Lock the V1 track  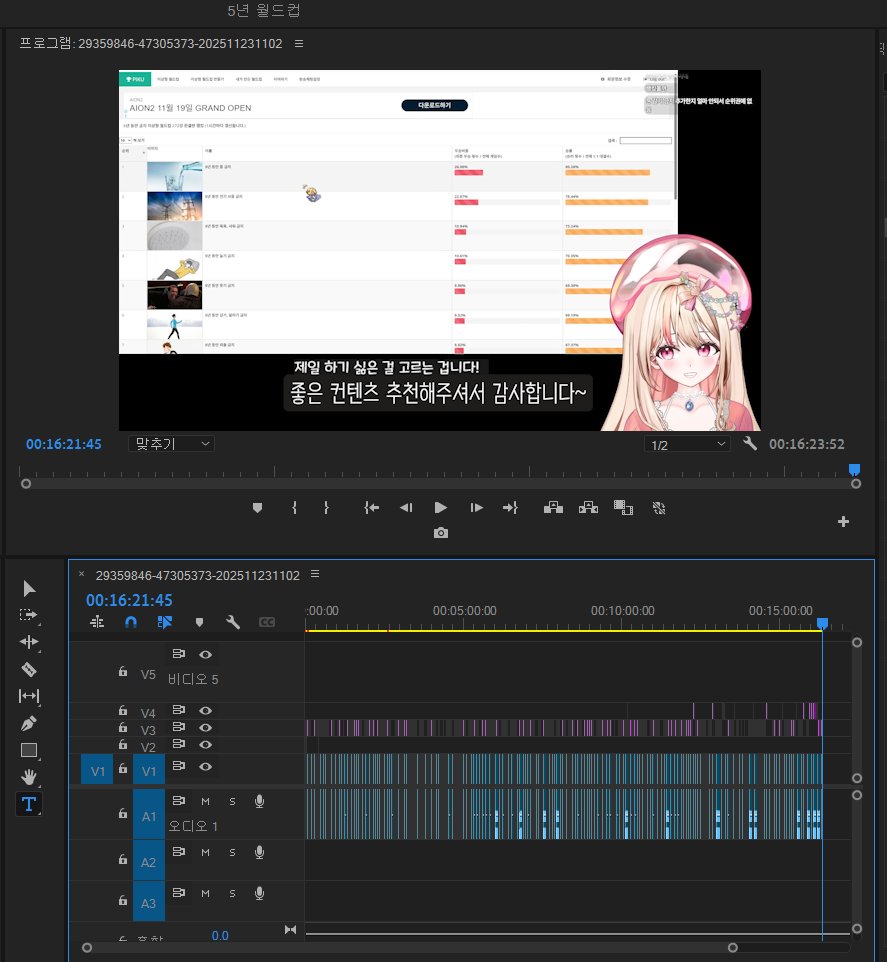click(x=123, y=768)
